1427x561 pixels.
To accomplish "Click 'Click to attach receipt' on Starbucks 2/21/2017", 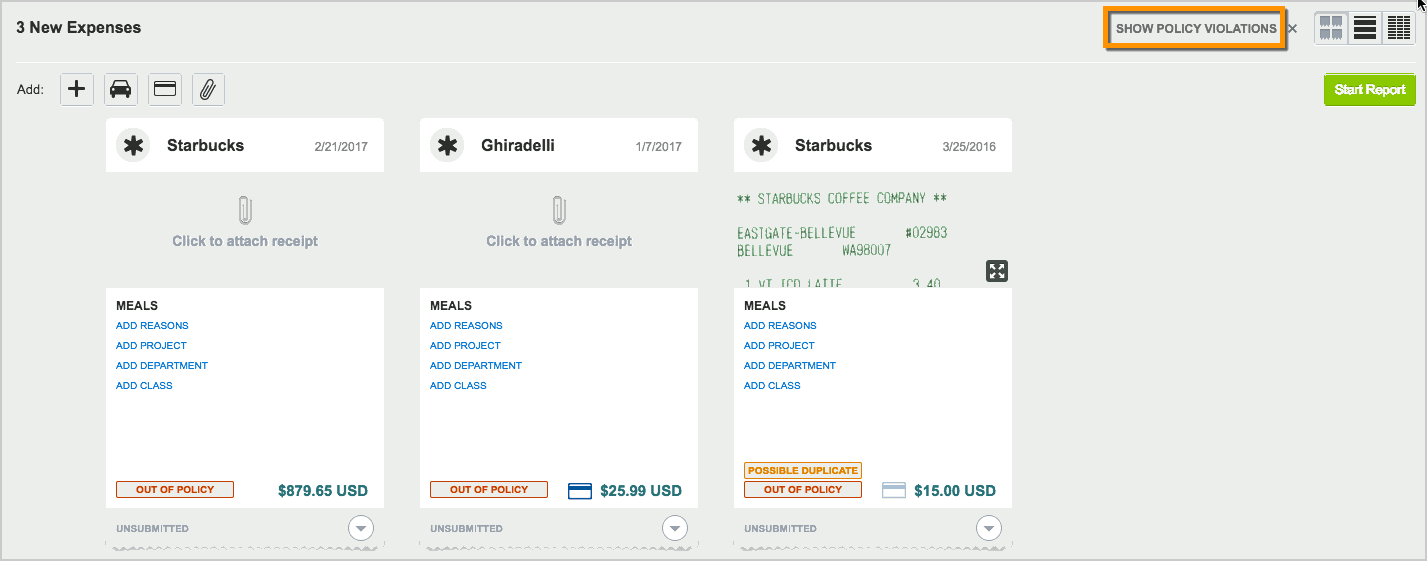I will 245,241.
